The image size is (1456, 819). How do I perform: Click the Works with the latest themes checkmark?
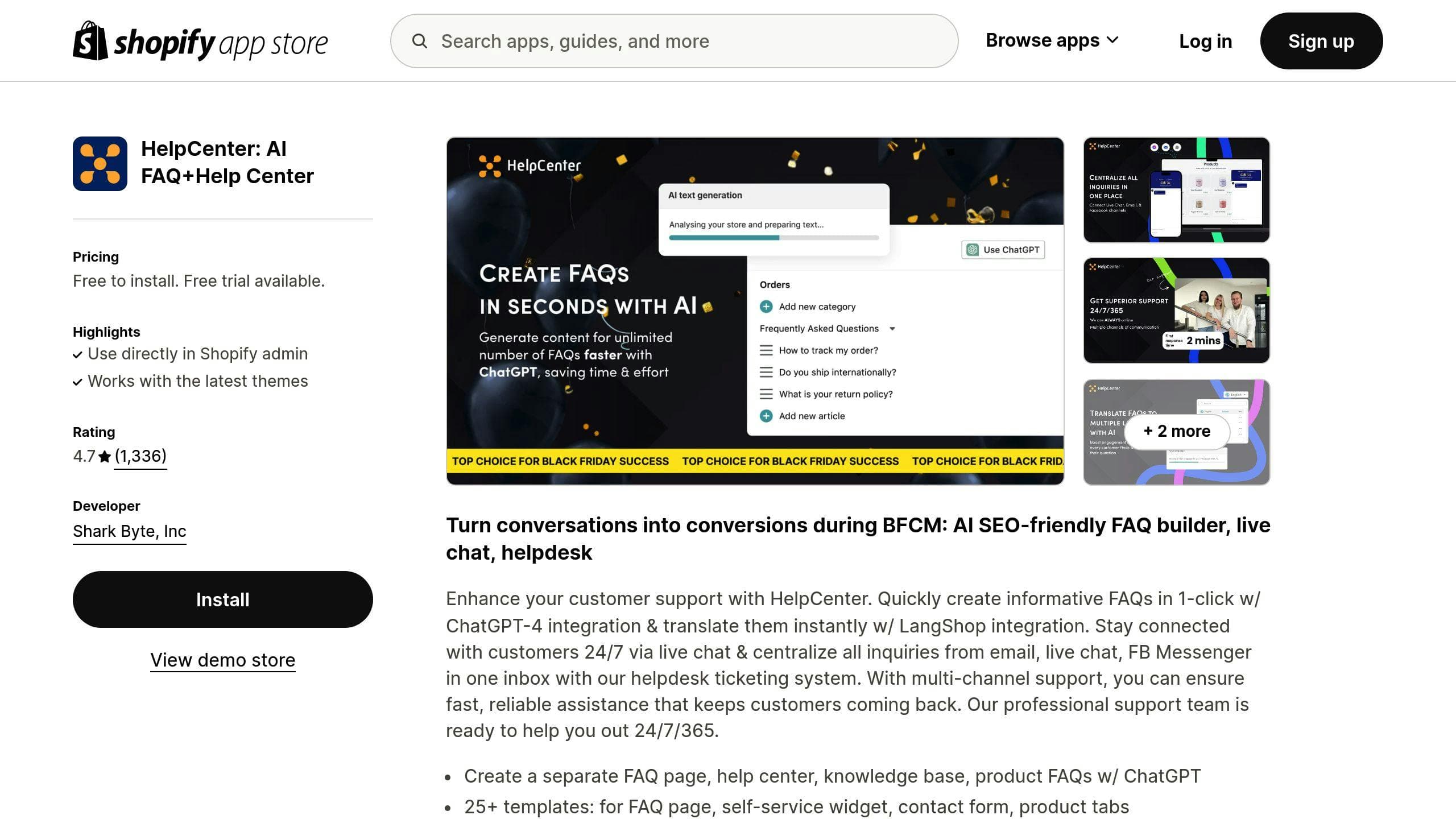(x=78, y=382)
